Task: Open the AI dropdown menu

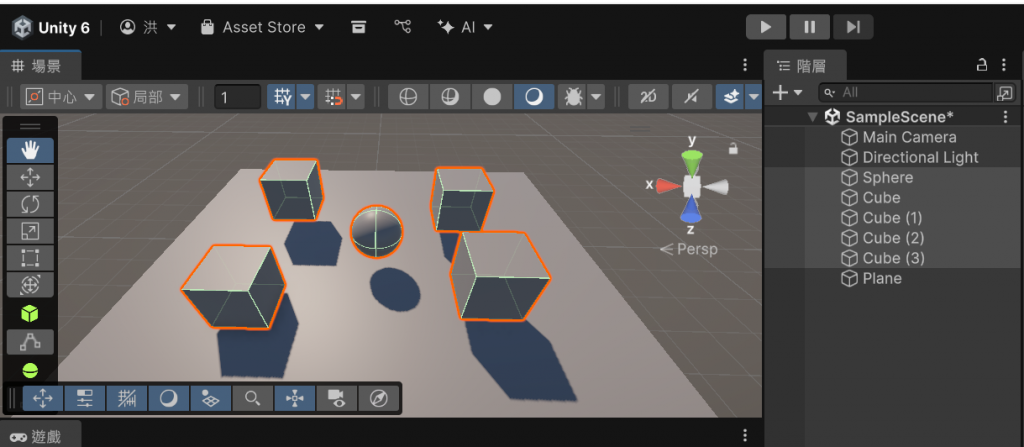Action: tap(465, 27)
